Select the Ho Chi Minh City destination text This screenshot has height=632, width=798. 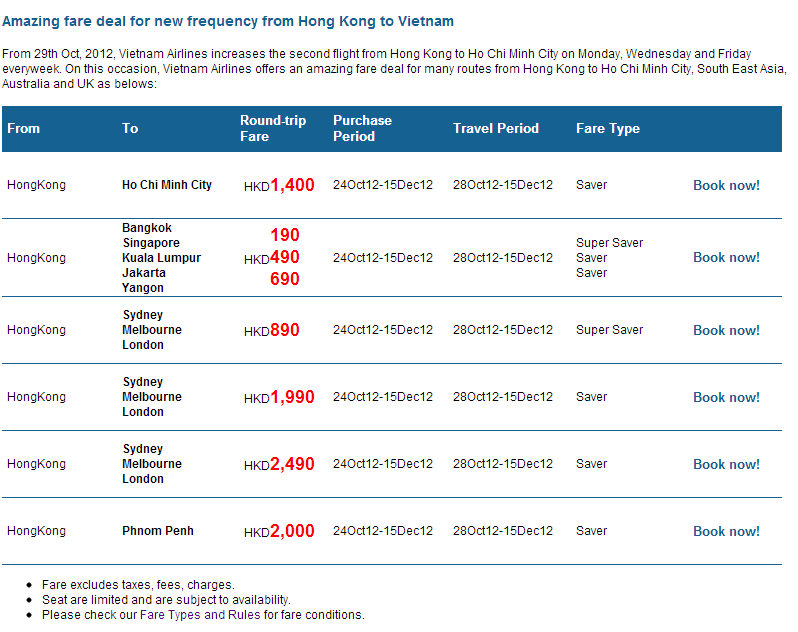click(167, 185)
